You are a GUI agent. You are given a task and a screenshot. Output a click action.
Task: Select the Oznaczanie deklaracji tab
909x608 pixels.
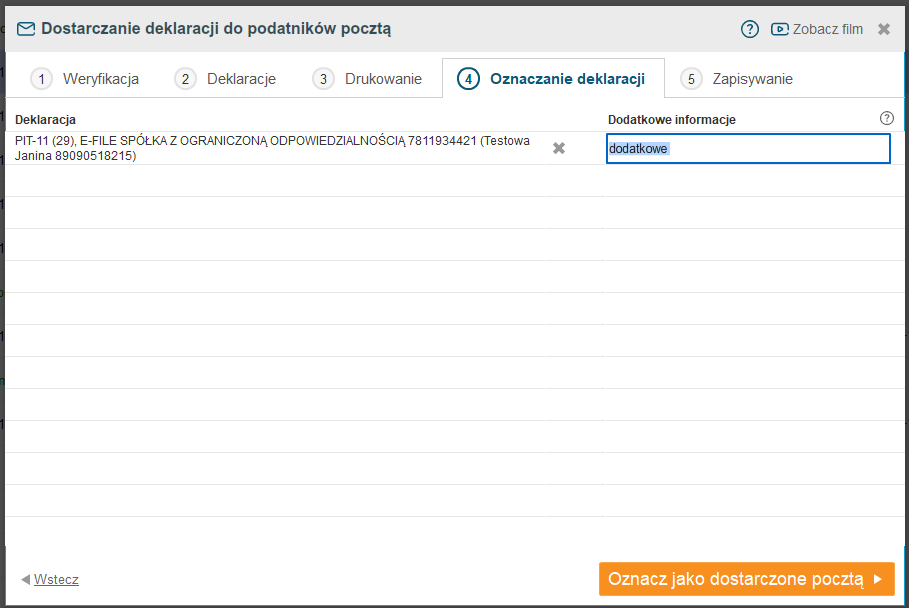[552, 79]
